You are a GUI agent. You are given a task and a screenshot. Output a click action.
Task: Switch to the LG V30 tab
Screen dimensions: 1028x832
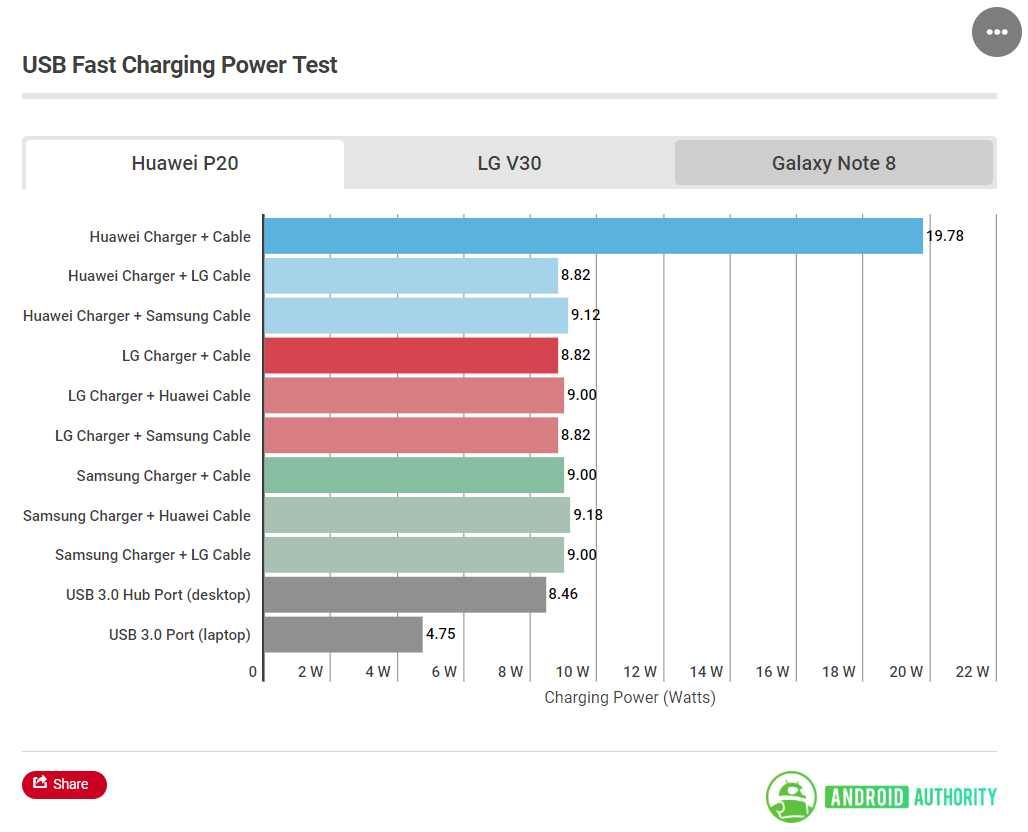[509, 163]
